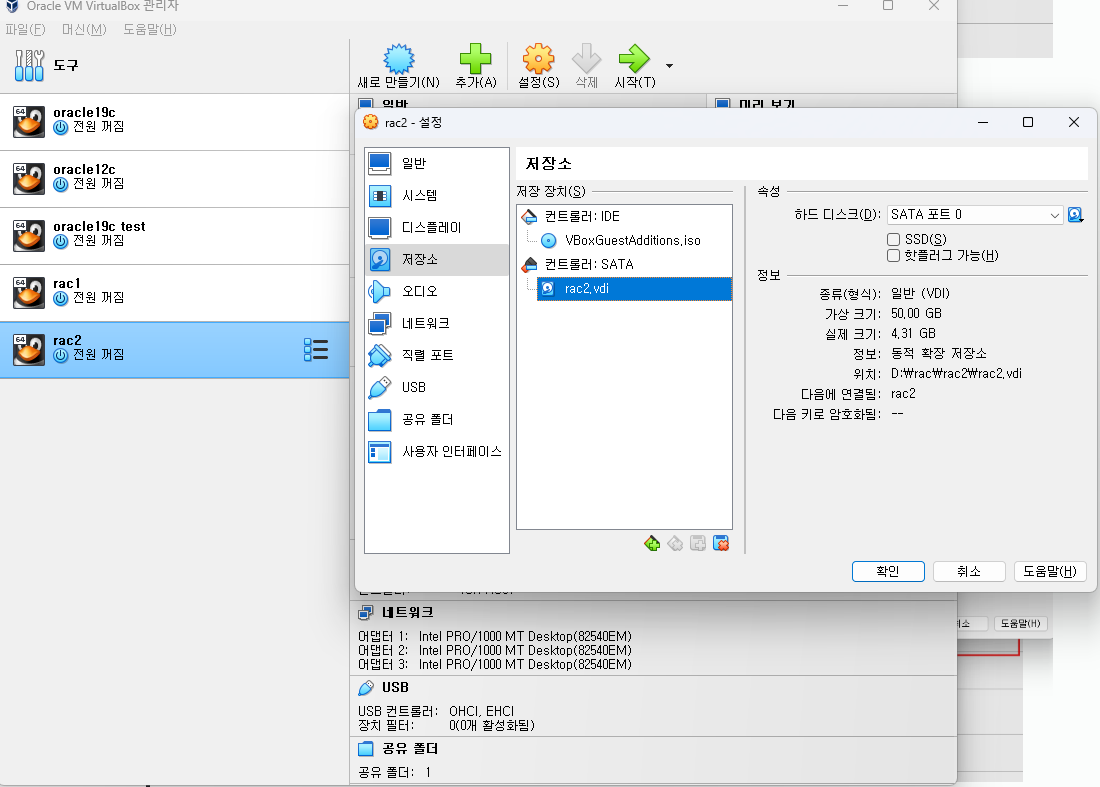Open the rac2 machine list menu icon
This screenshot has height=787, width=1100.
coord(316,349)
